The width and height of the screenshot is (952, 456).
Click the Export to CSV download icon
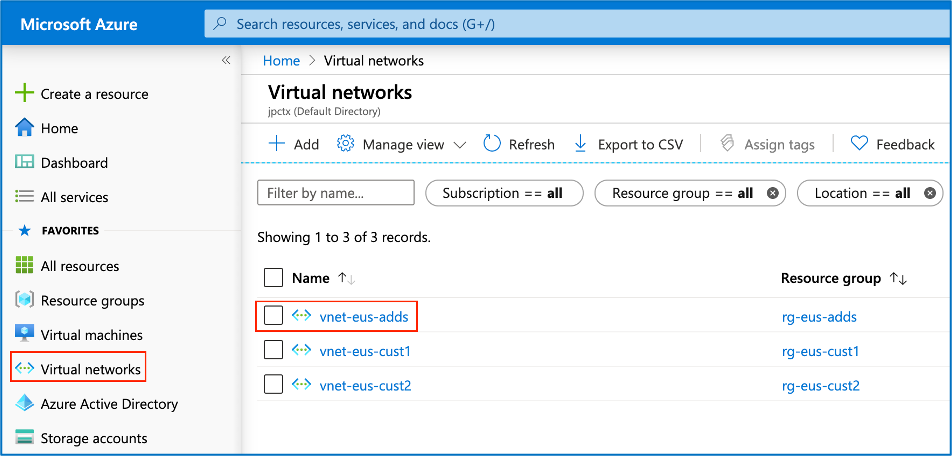pos(581,144)
